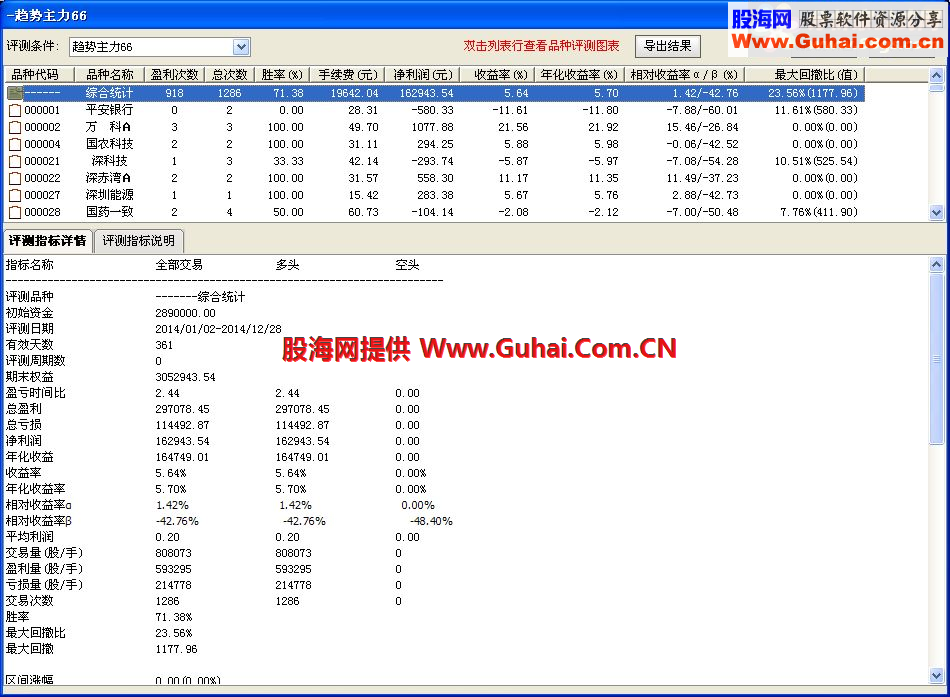Tick checkbox for 000028 国药一致
Screen dimensions: 950x697
point(15,212)
